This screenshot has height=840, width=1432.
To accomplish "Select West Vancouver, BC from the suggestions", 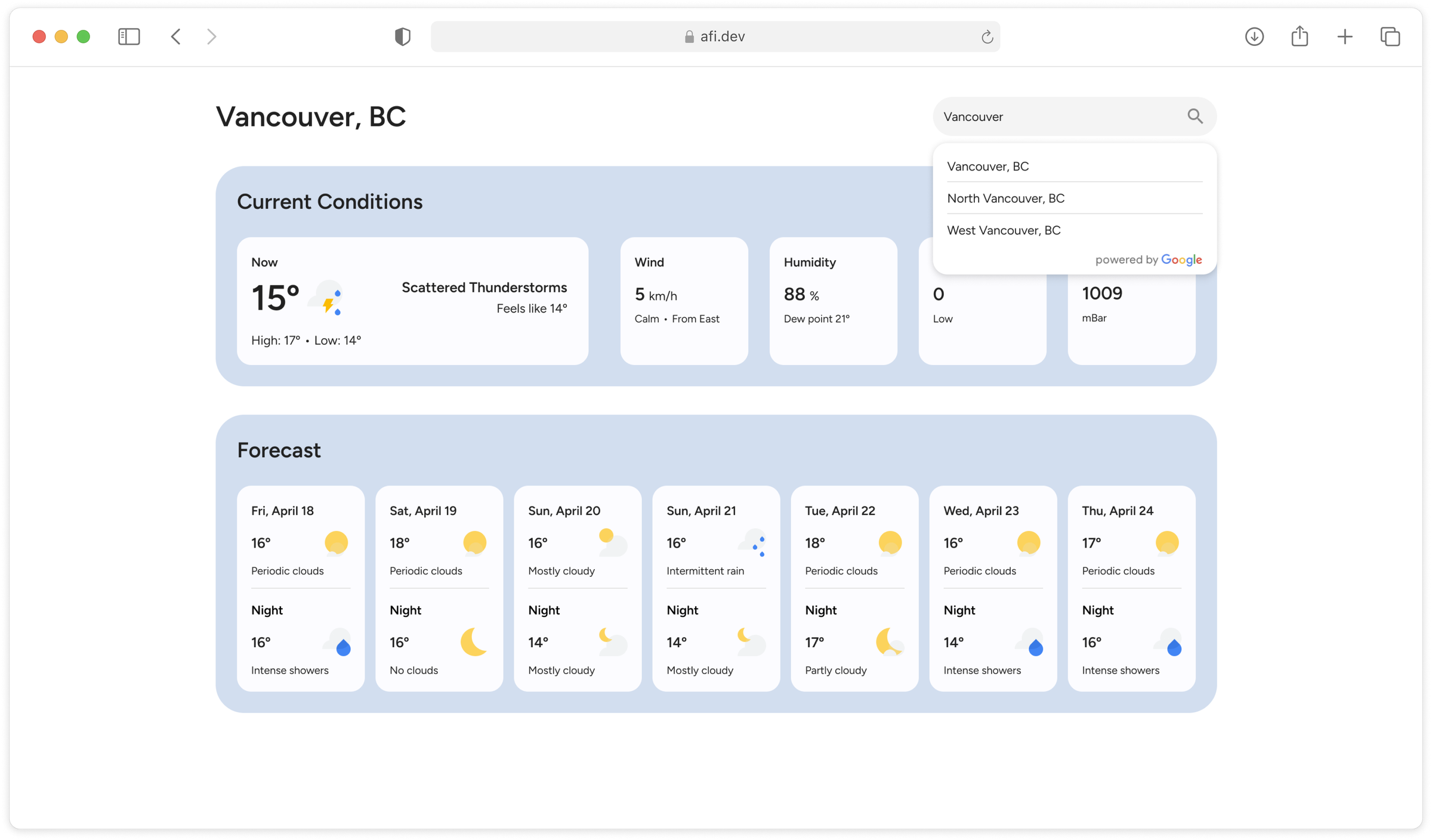I will pyautogui.click(x=1003, y=230).
